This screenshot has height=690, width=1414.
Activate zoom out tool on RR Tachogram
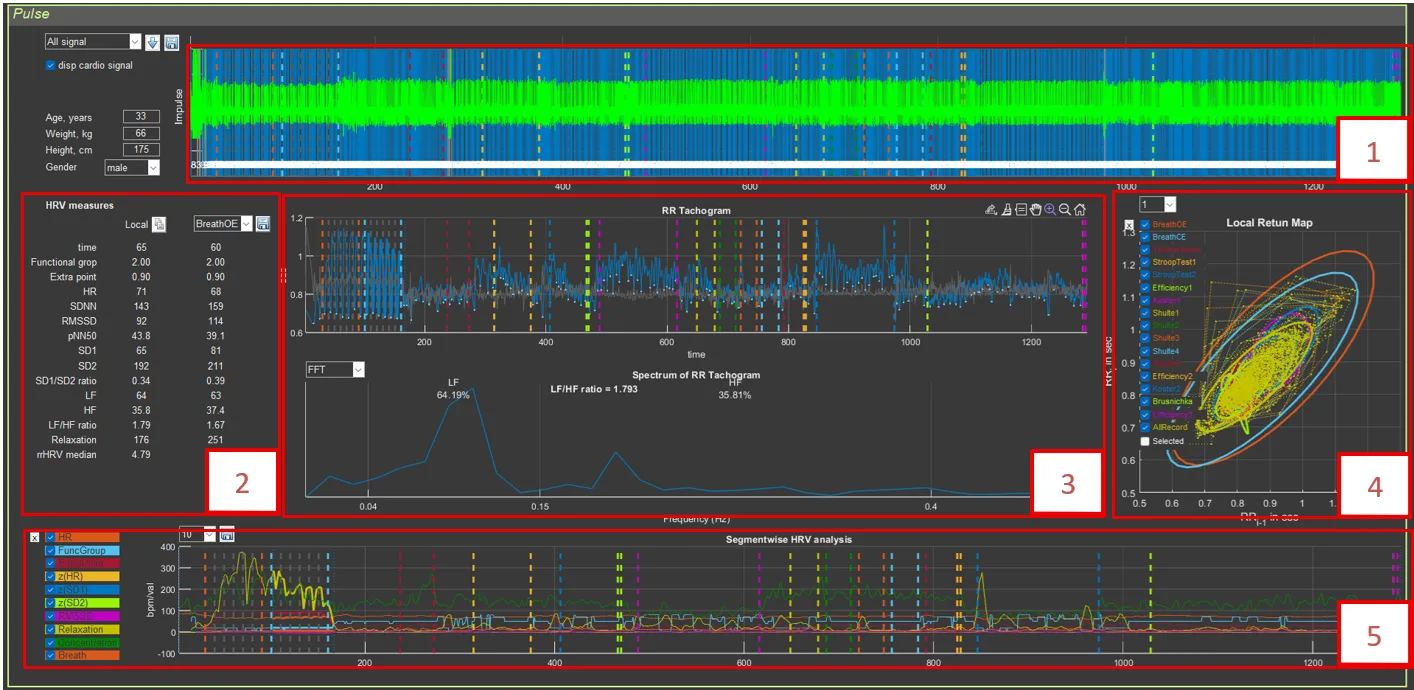[1065, 210]
